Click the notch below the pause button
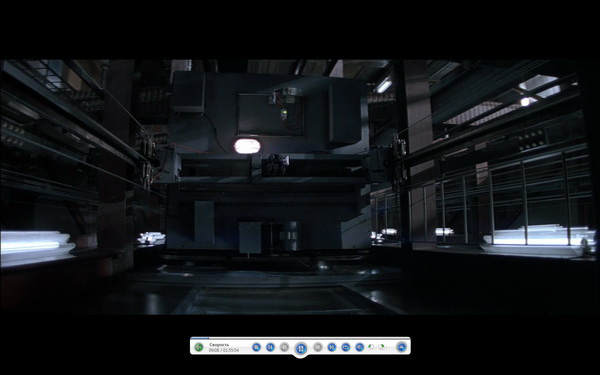600x375 pixels. (x=300, y=357)
